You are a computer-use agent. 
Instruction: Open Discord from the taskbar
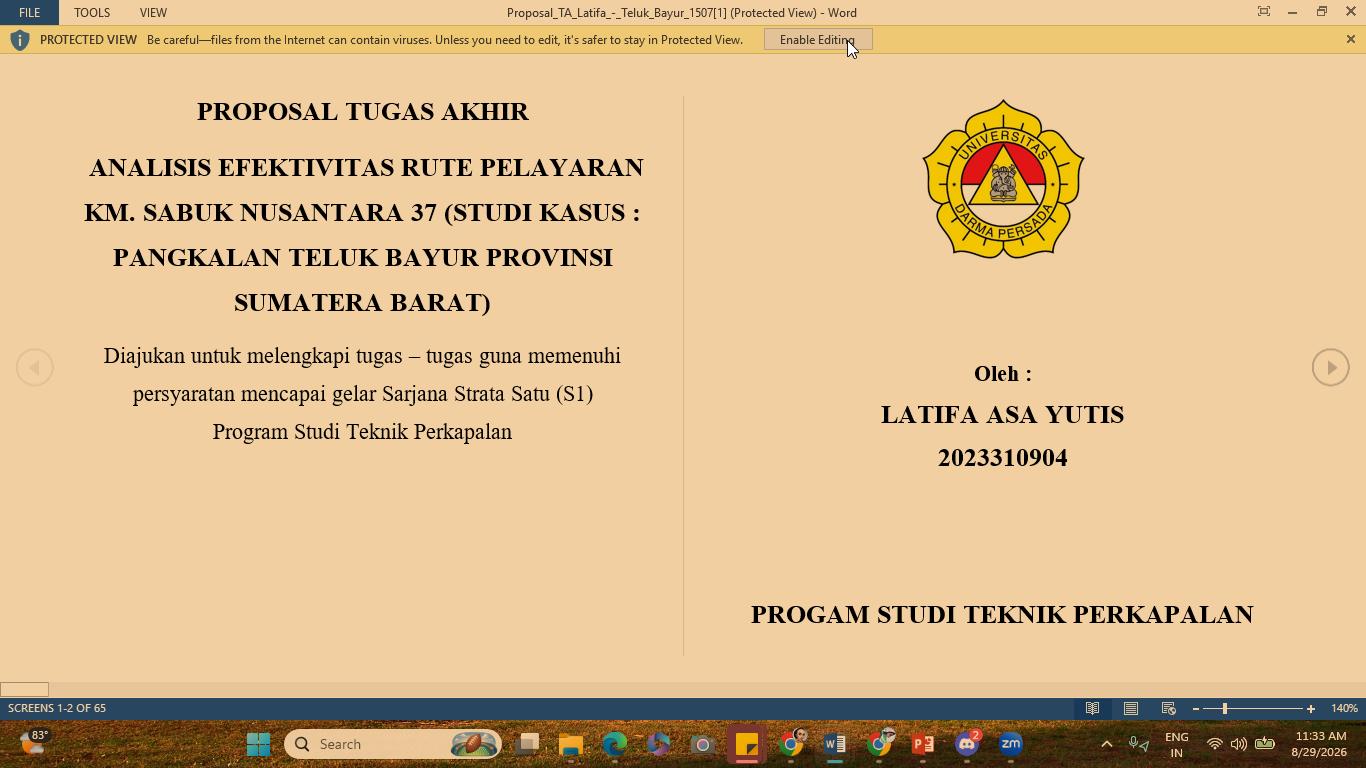coord(967,744)
